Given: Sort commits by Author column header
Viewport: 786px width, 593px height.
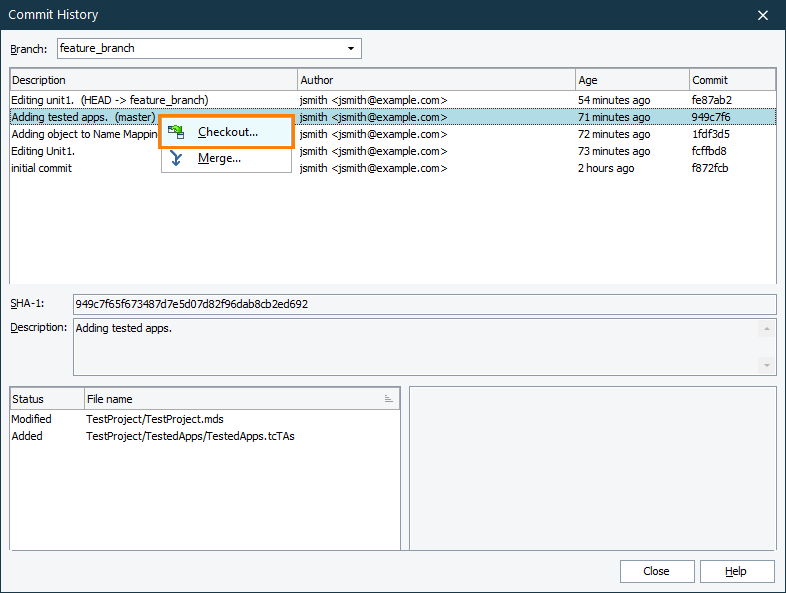Looking at the screenshot, I should pyautogui.click(x=436, y=80).
